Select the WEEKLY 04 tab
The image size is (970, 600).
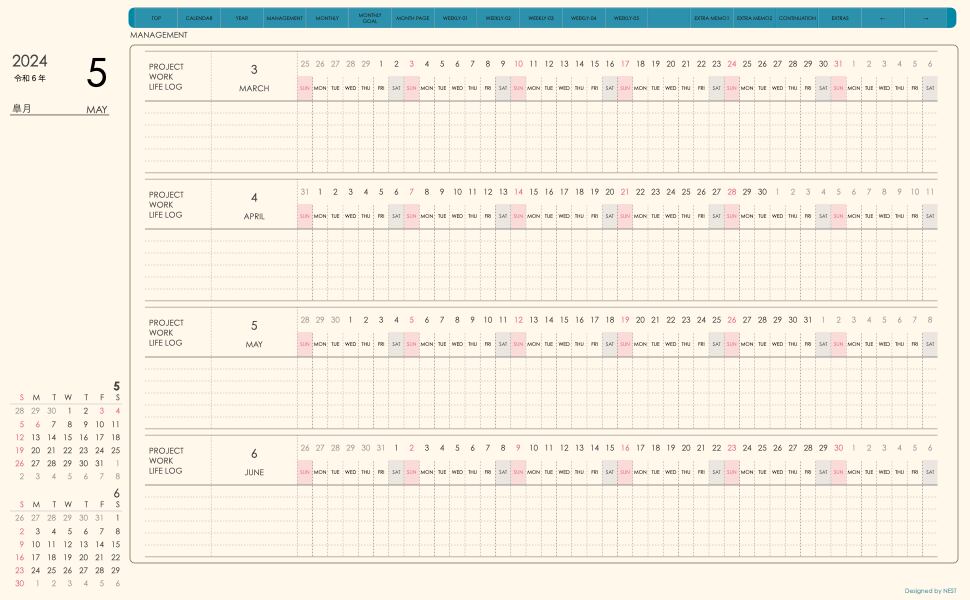click(583, 18)
